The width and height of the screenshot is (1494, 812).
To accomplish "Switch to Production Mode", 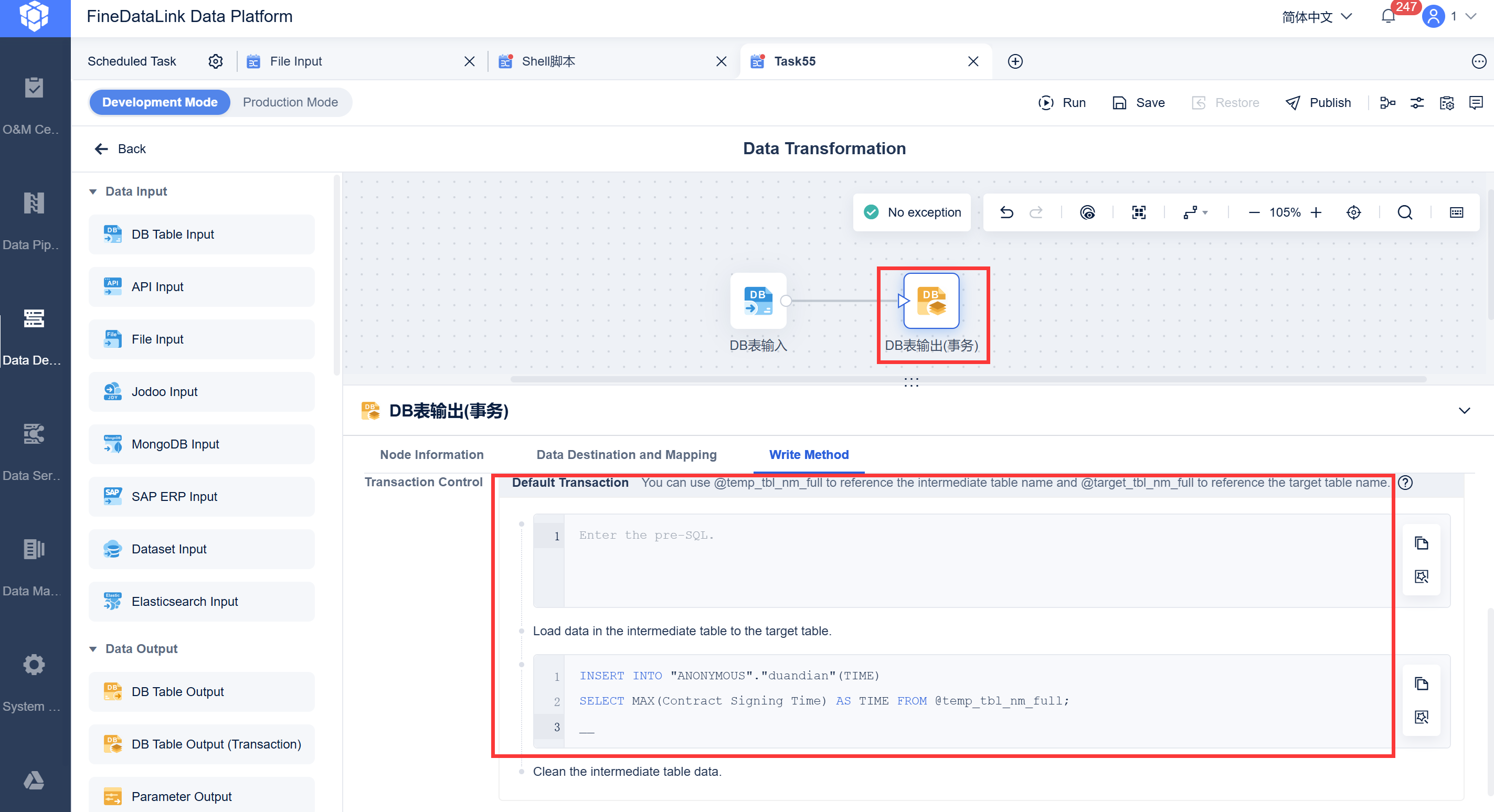I will (290, 103).
